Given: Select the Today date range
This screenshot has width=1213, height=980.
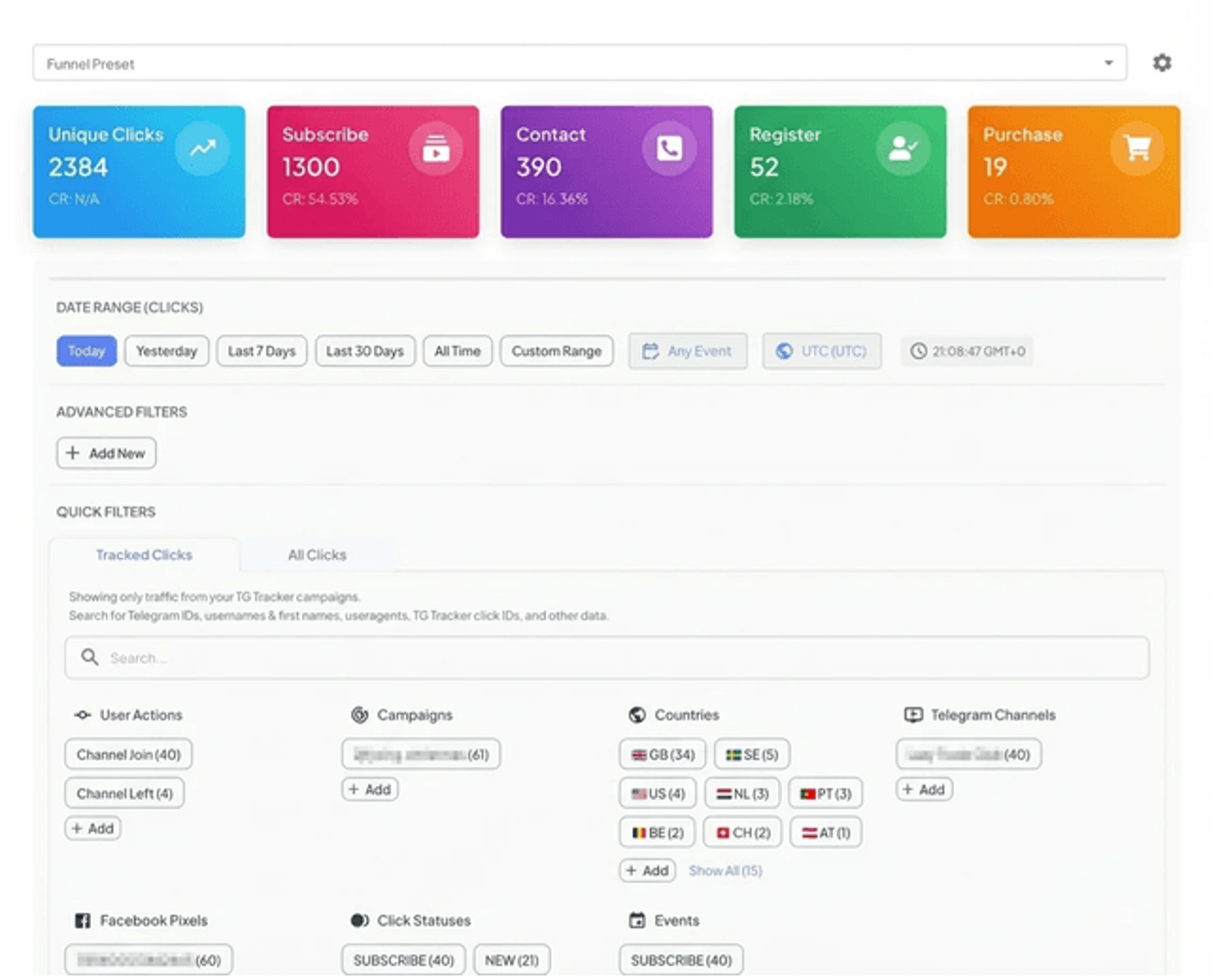Looking at the screenshot, I should coord(86,352).
